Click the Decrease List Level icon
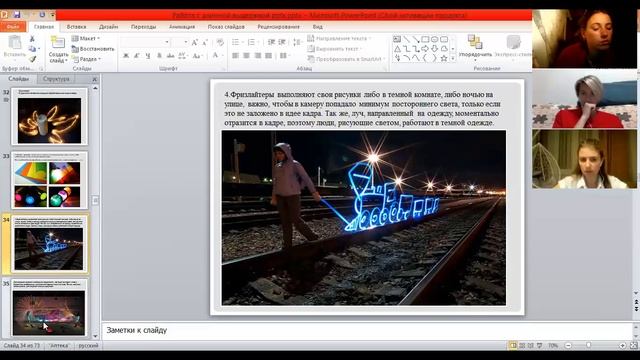This screenshot has height=360, width=640. (x=271, y=42)
